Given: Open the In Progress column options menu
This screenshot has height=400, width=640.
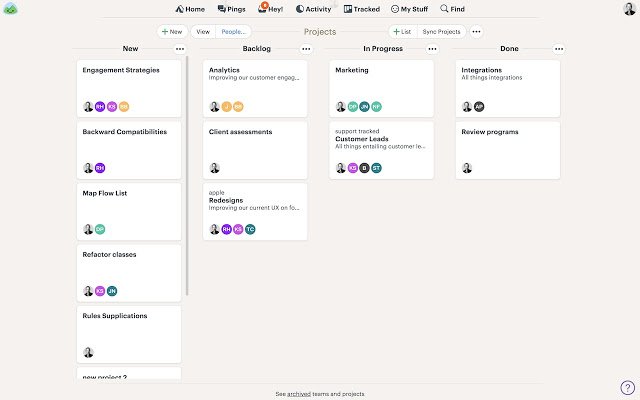Looking at the screenshot, I should [432, 49].
